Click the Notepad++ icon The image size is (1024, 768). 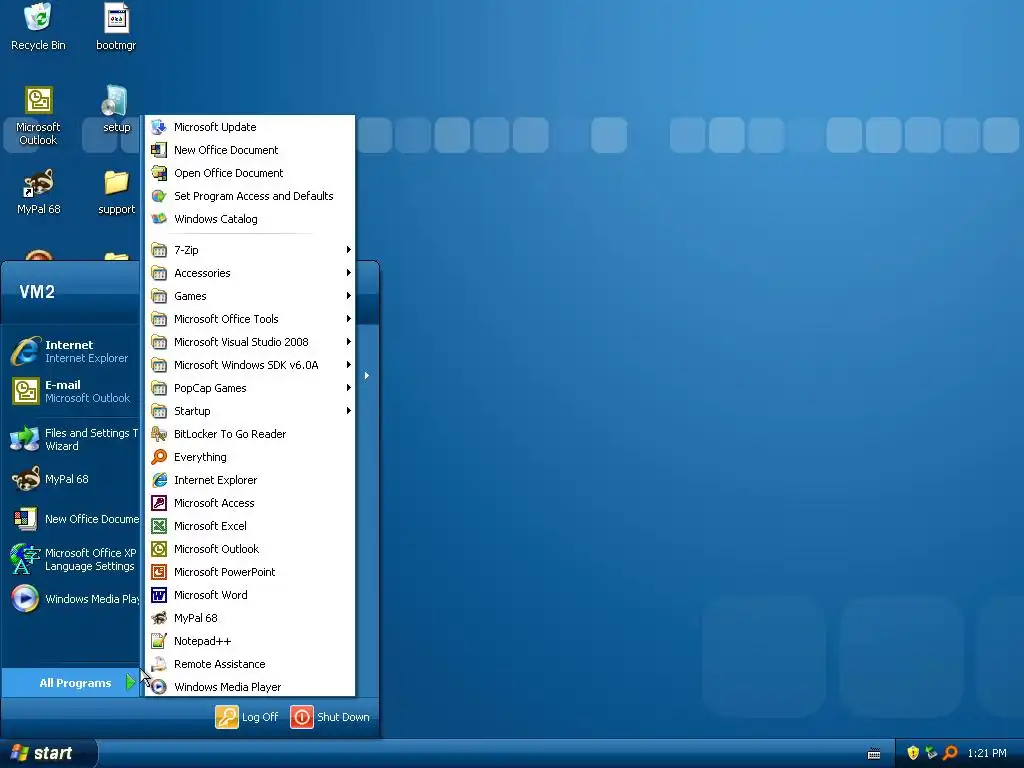[x=159, y=641]
